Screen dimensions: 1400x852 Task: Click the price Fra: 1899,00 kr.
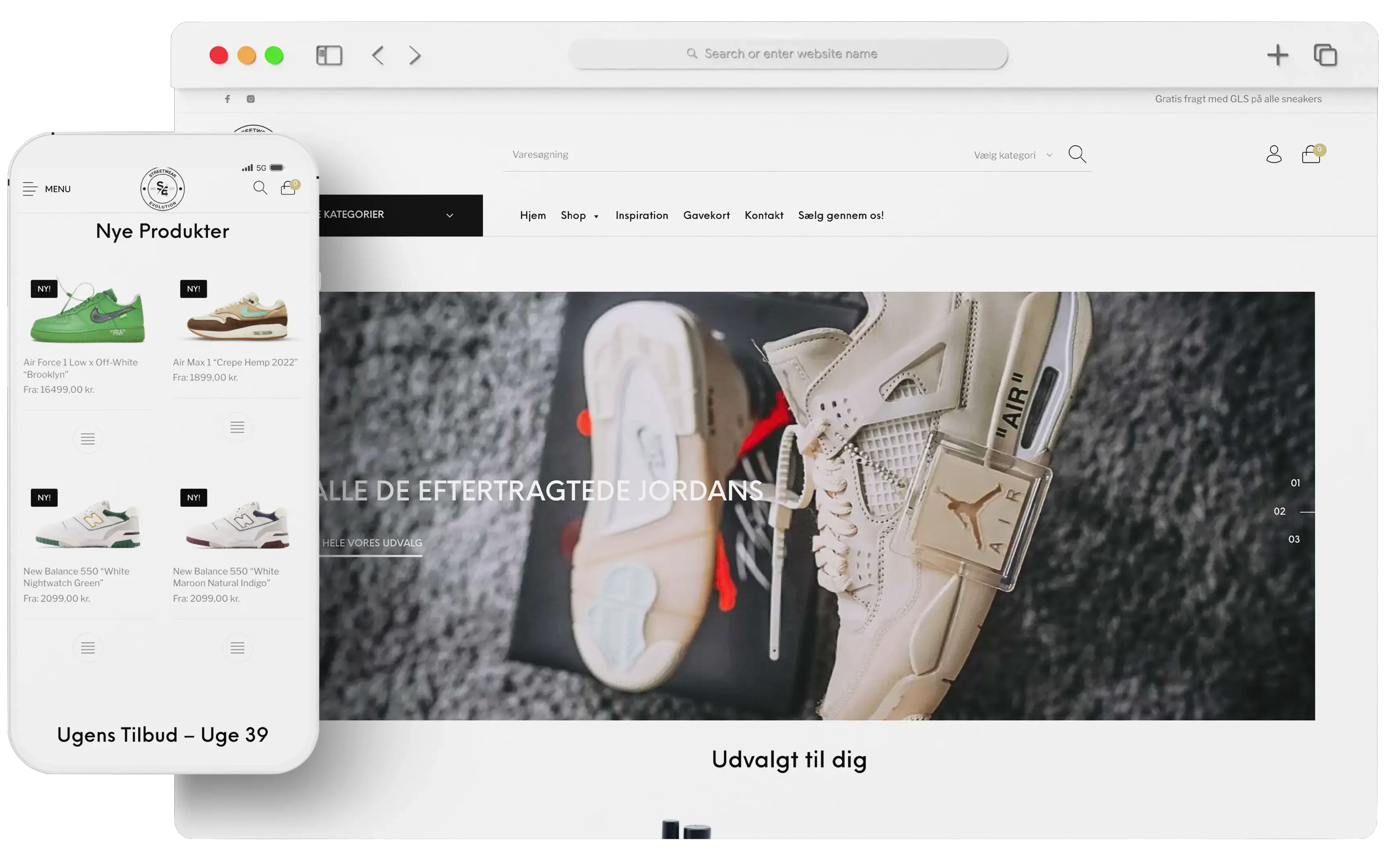pyautogui.click(x=206, y=378)
